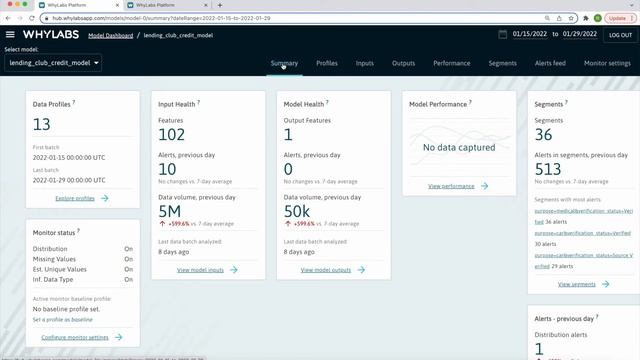Click arrow next to View model inputs
This screenshot has height=360, width=640.
234,270
